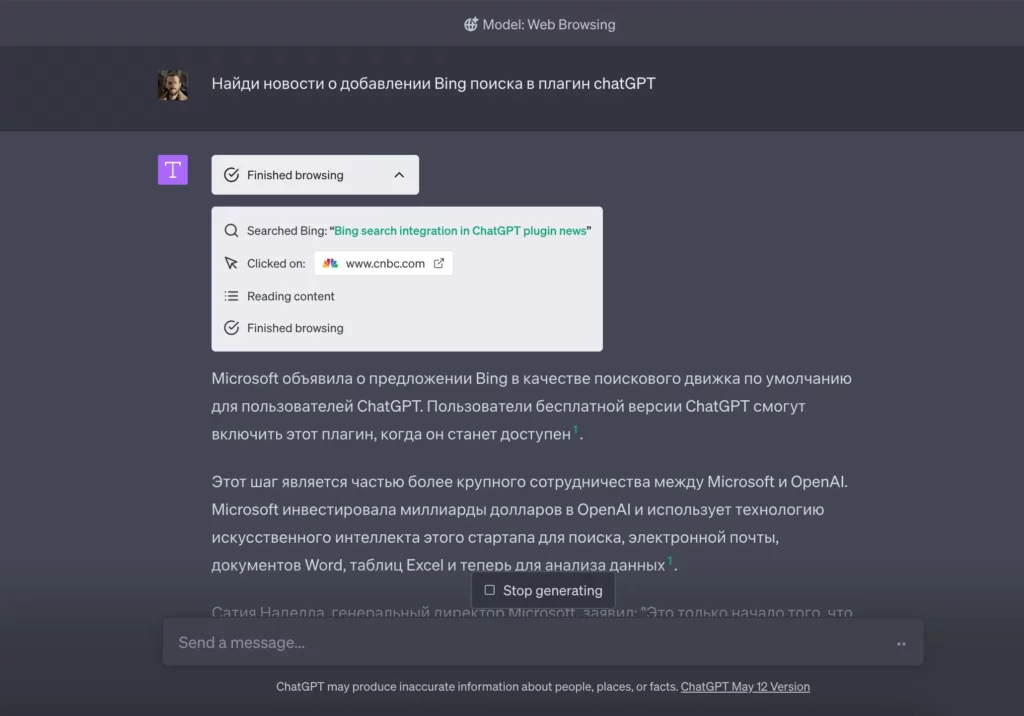This screenshot has width=1024, height=716.
Task: Select the user question text about Bing news
Action: 432,84
